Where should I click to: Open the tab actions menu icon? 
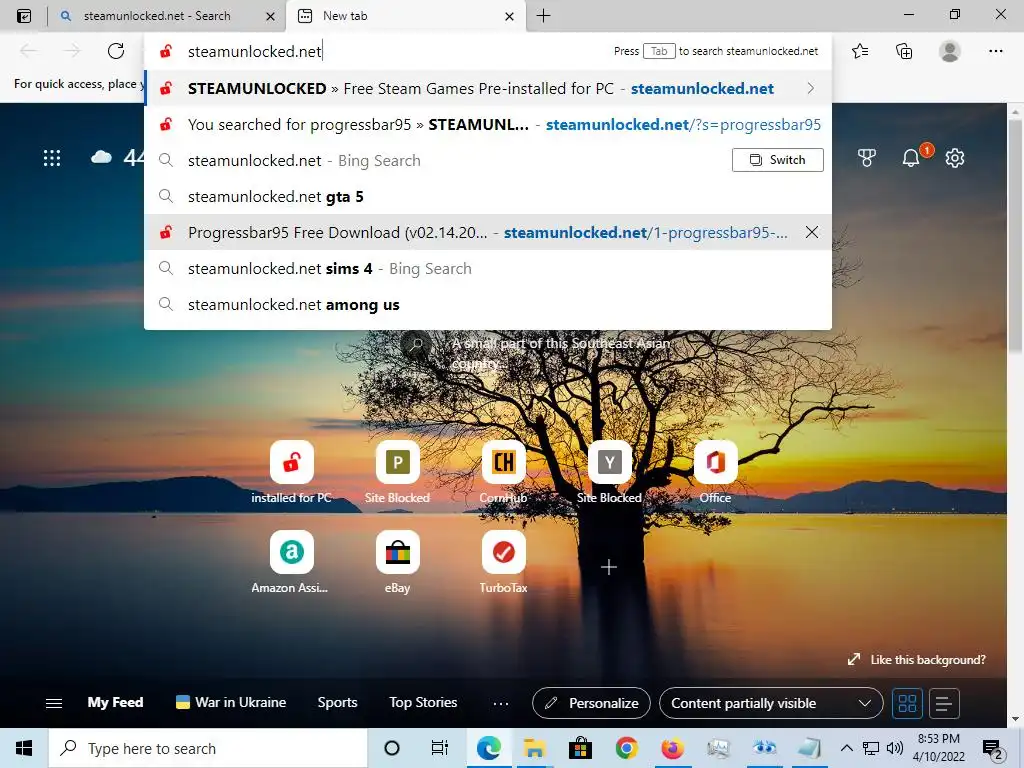(24, 16)
